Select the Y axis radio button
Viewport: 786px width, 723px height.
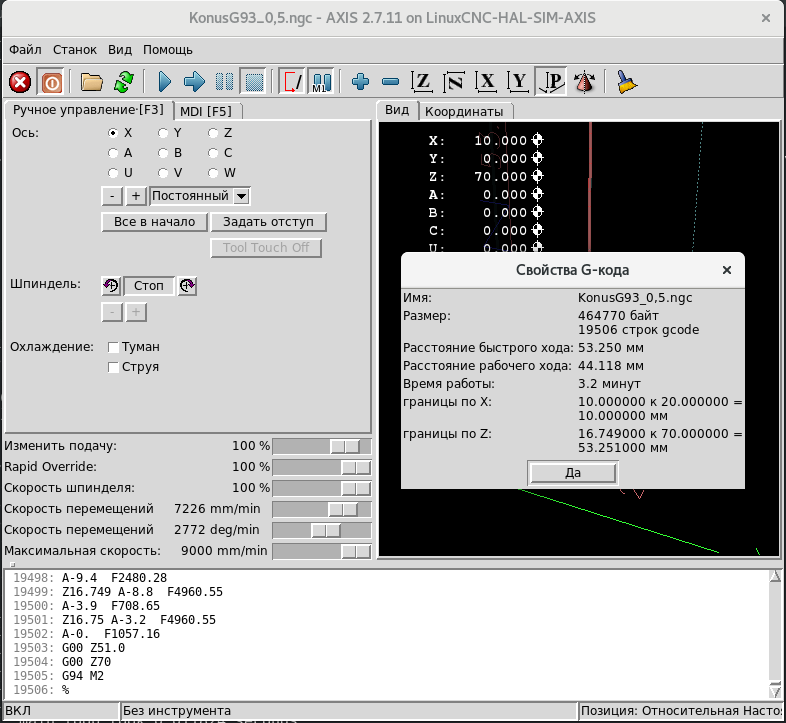[x=164, y=132]
